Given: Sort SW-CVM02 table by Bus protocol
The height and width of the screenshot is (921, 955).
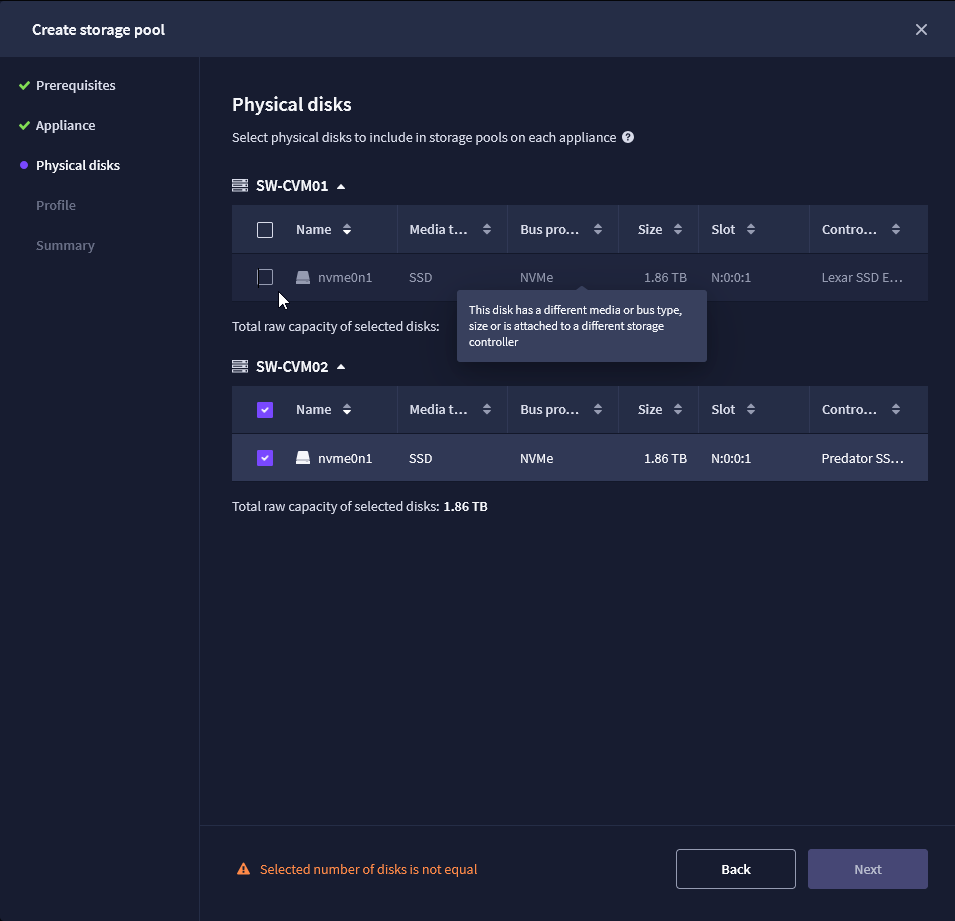Looking at the screenshot, I should 597,409.
